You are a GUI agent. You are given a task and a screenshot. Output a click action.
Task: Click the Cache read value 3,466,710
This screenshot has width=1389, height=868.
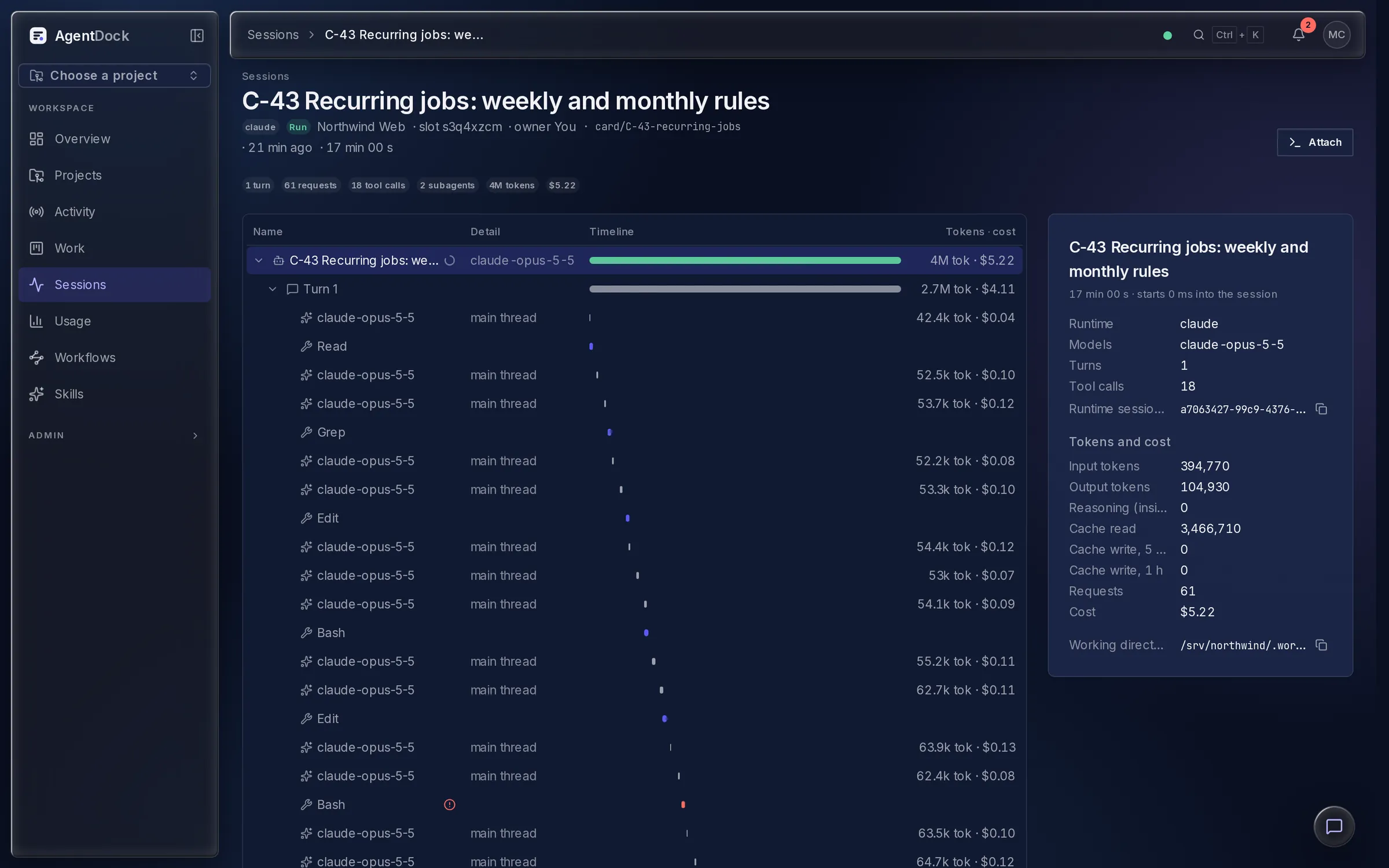tap(1210, 528)
